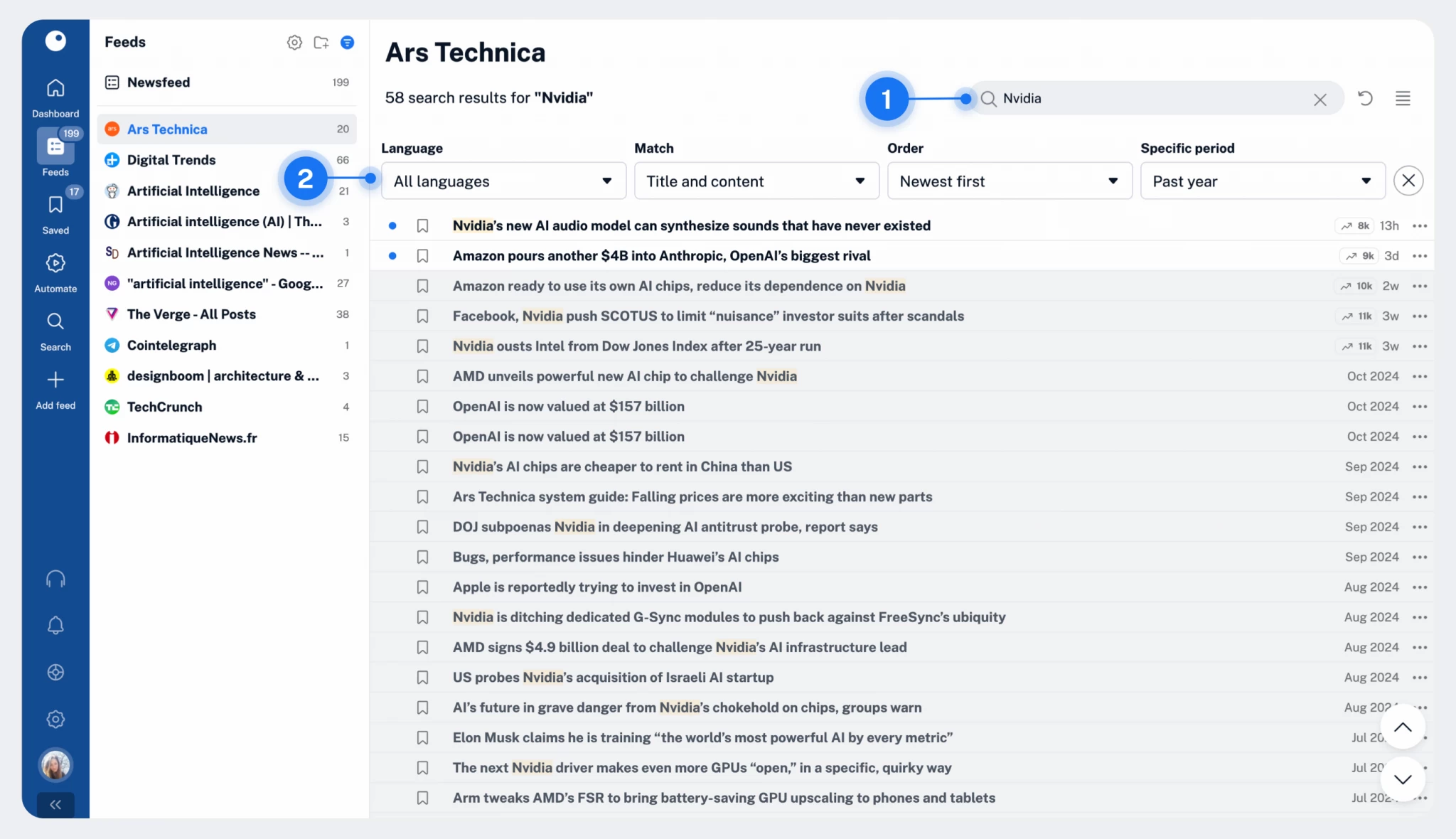Select the Automate icon in the sidebar
1456x839 pixels.
pyautogui.click(x=55, y=264)
